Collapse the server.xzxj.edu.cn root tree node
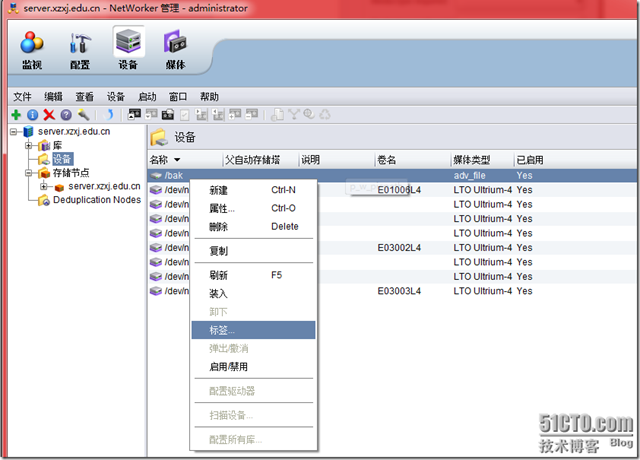640x460 pixels. point(13,131)
